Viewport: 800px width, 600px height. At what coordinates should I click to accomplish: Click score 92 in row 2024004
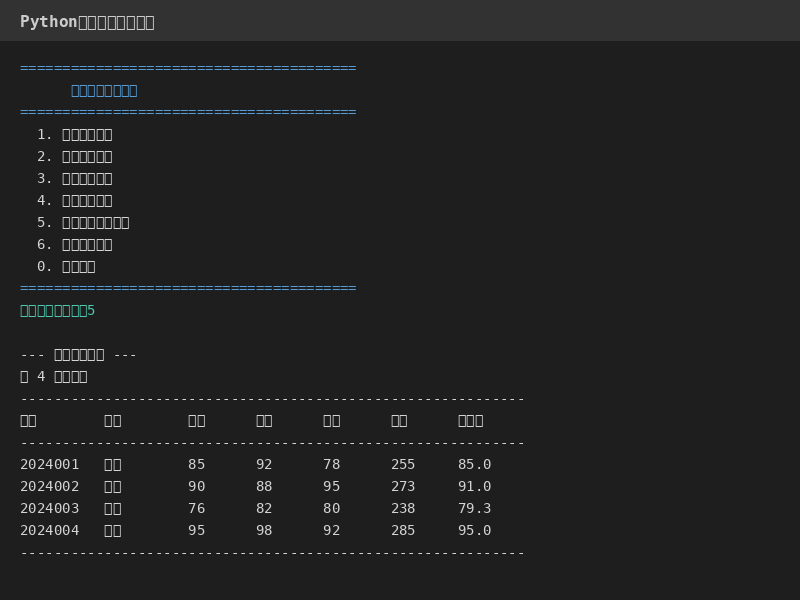[332, 530]
